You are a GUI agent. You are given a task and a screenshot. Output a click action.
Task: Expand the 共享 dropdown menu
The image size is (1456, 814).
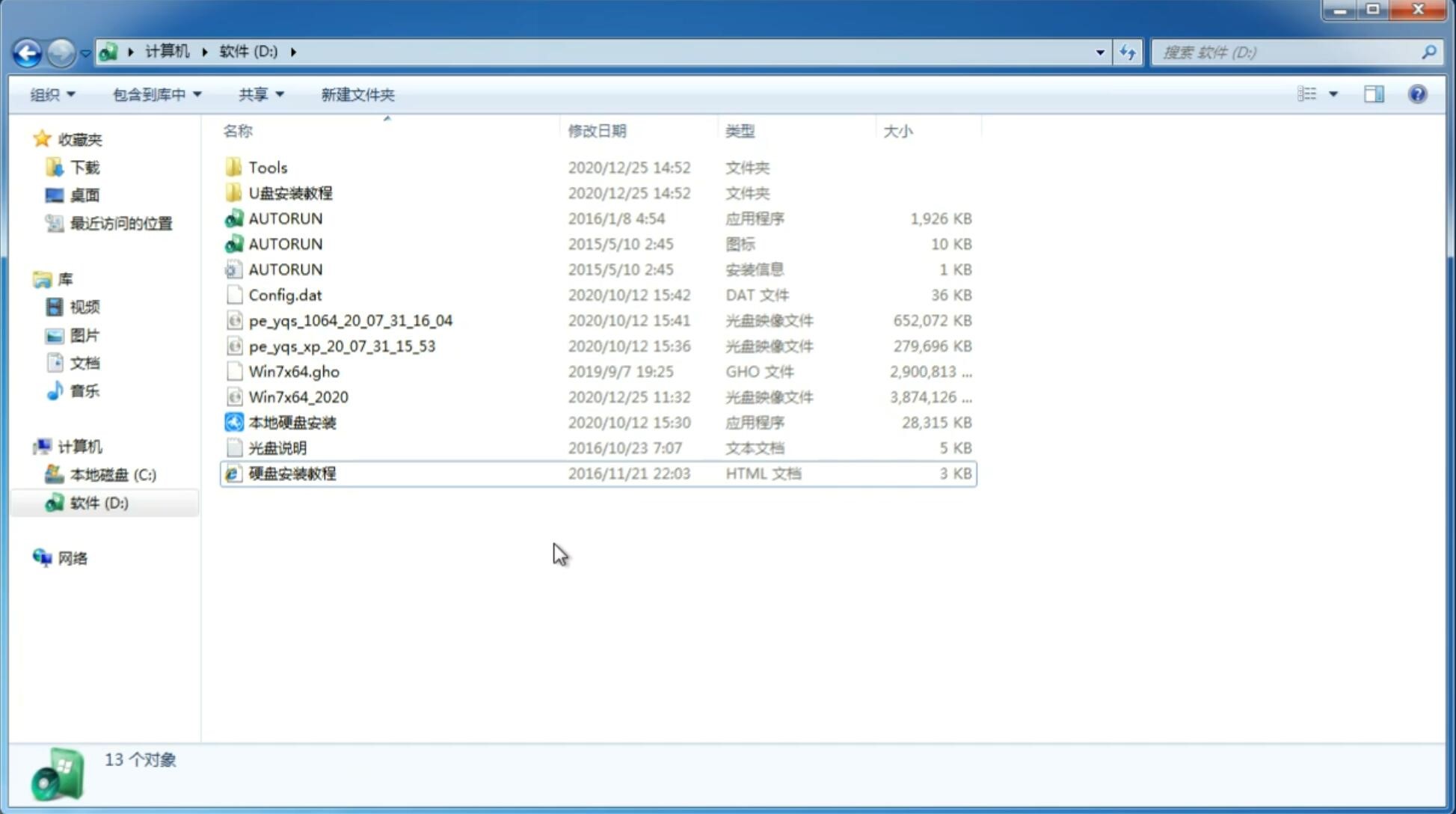[260, 94]
